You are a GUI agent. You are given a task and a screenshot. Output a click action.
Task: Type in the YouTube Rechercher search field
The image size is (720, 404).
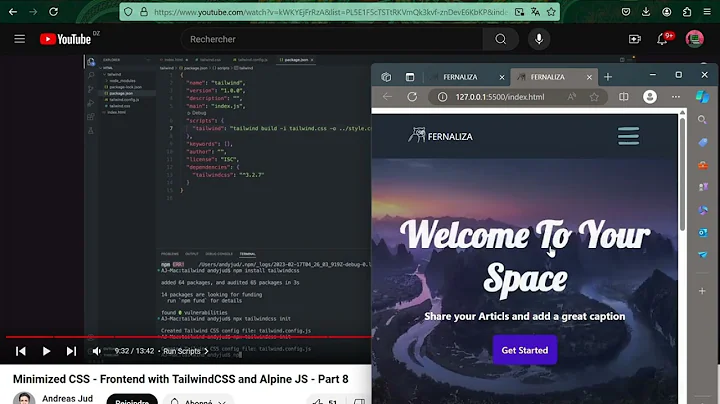[332, 39]
